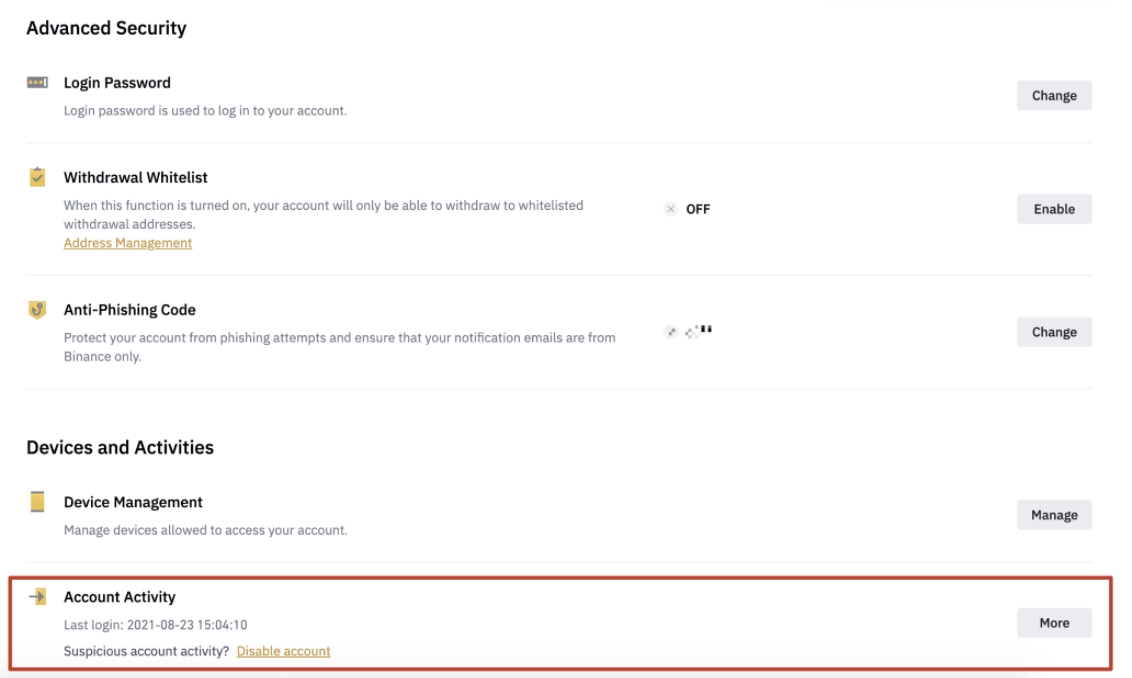Image resolution: width=1132 pixels, height=678 pixels.
Task: Open More account activity details
Action: [1054, 623]
